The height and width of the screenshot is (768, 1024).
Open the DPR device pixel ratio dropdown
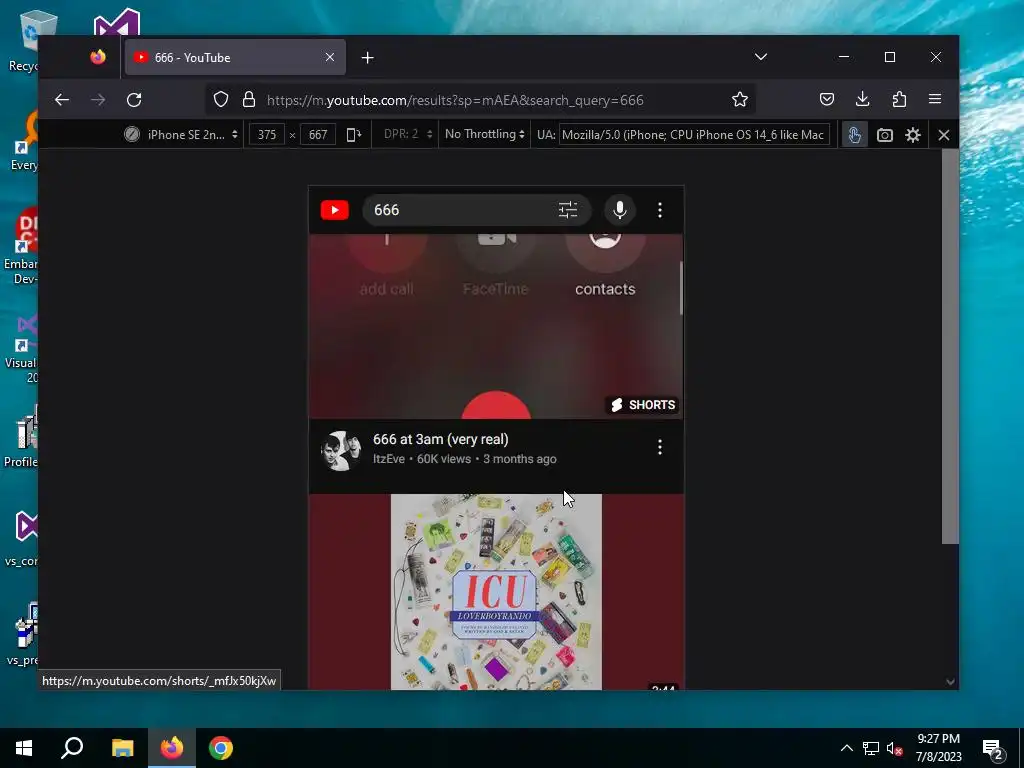click(x=408, y=134)
